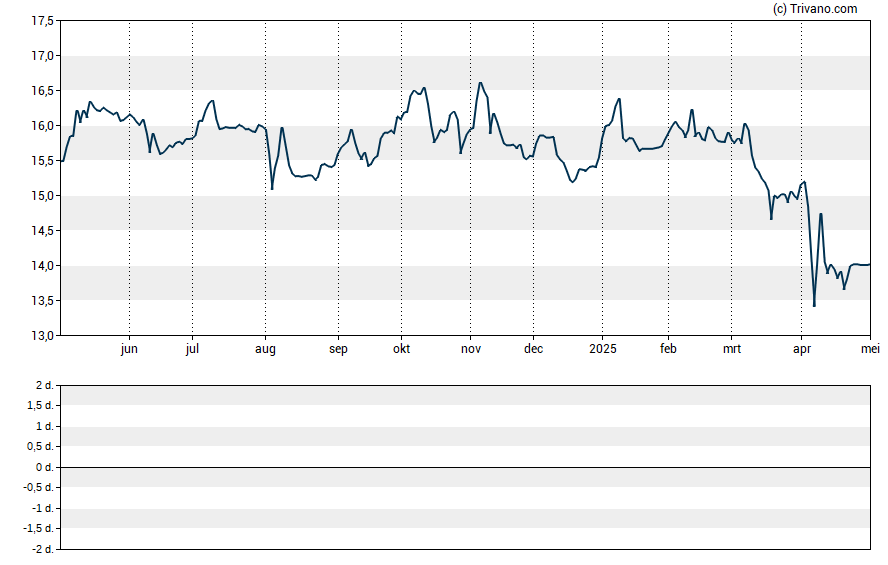
Task: Click the 'jun' month label
Action: [129, 349]
